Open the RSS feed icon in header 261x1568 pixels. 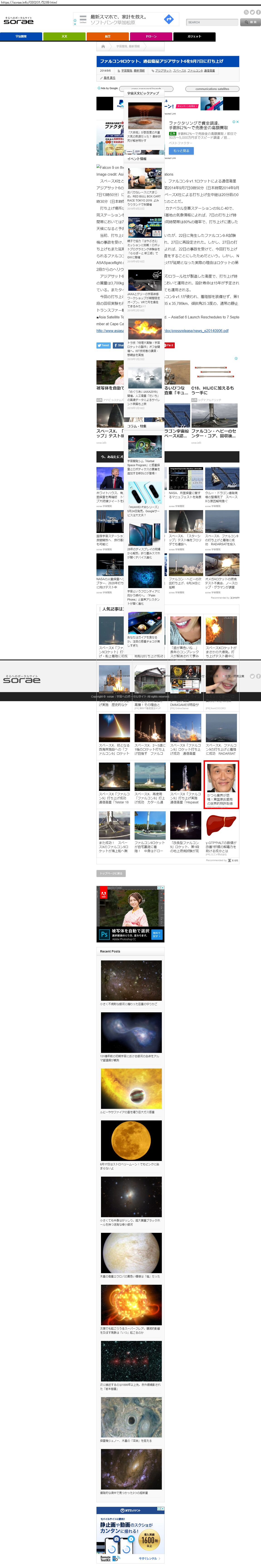(x=246, y=12)
